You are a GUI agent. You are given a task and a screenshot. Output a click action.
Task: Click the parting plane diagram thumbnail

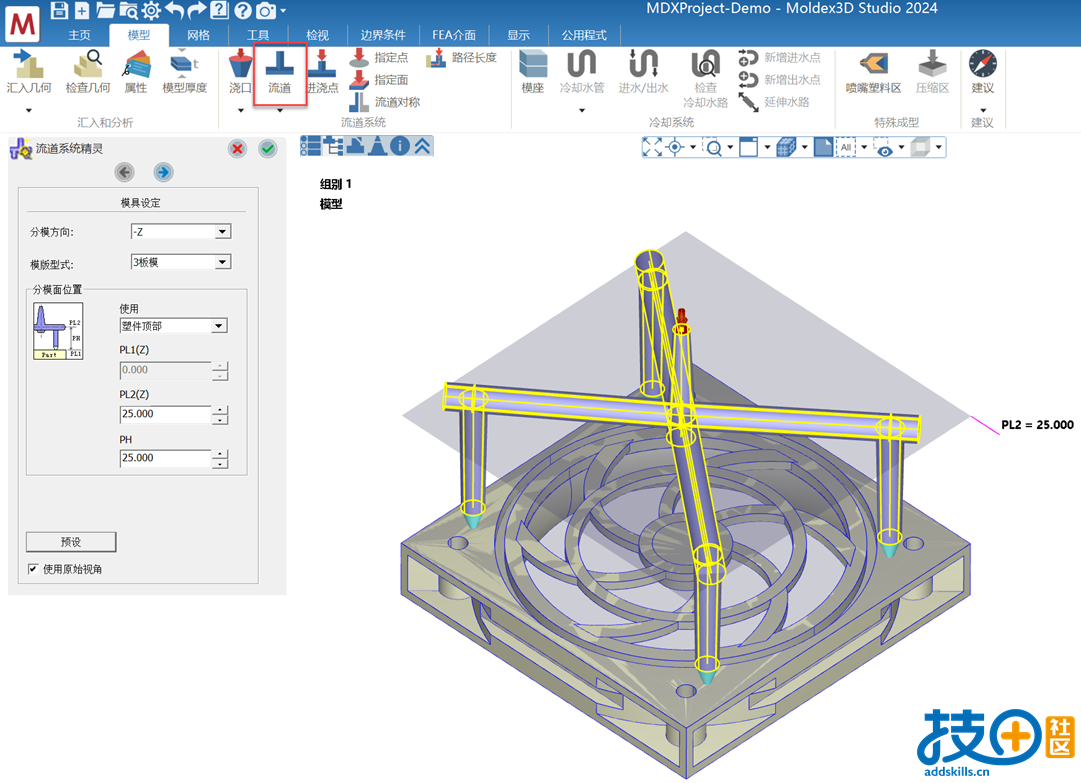coord(59,331)
